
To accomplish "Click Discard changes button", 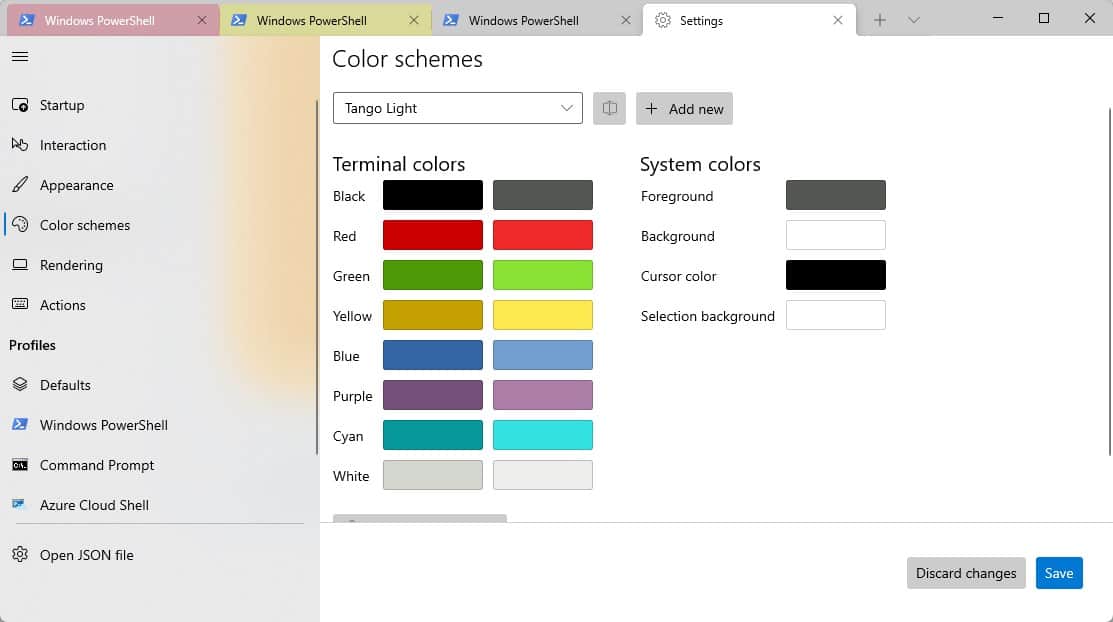I will click(x=965, y=573).
